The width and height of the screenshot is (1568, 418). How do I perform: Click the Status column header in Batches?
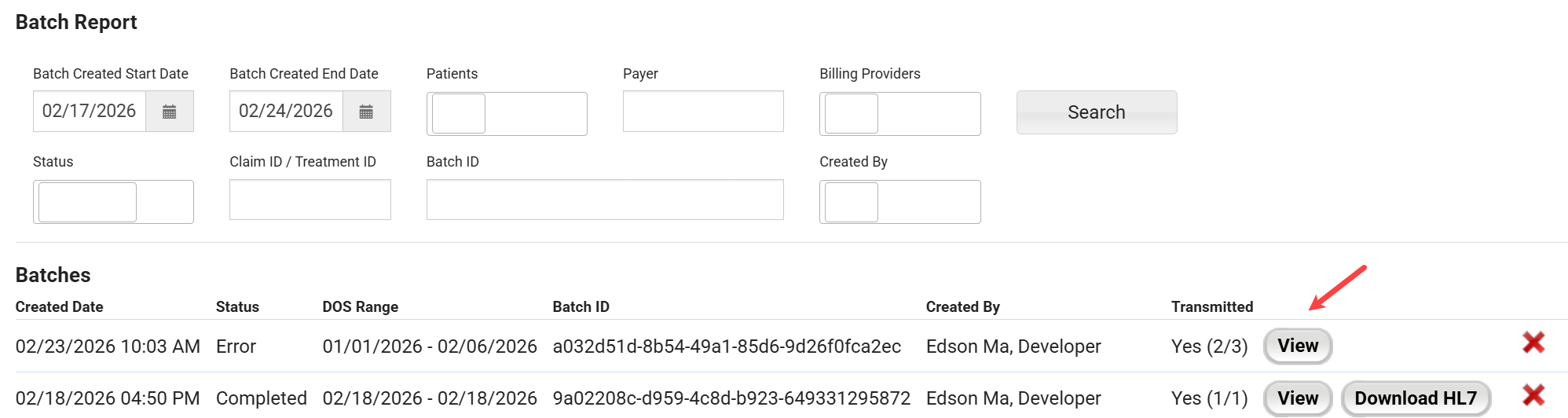pyautogui.click(x=237, y=307)
